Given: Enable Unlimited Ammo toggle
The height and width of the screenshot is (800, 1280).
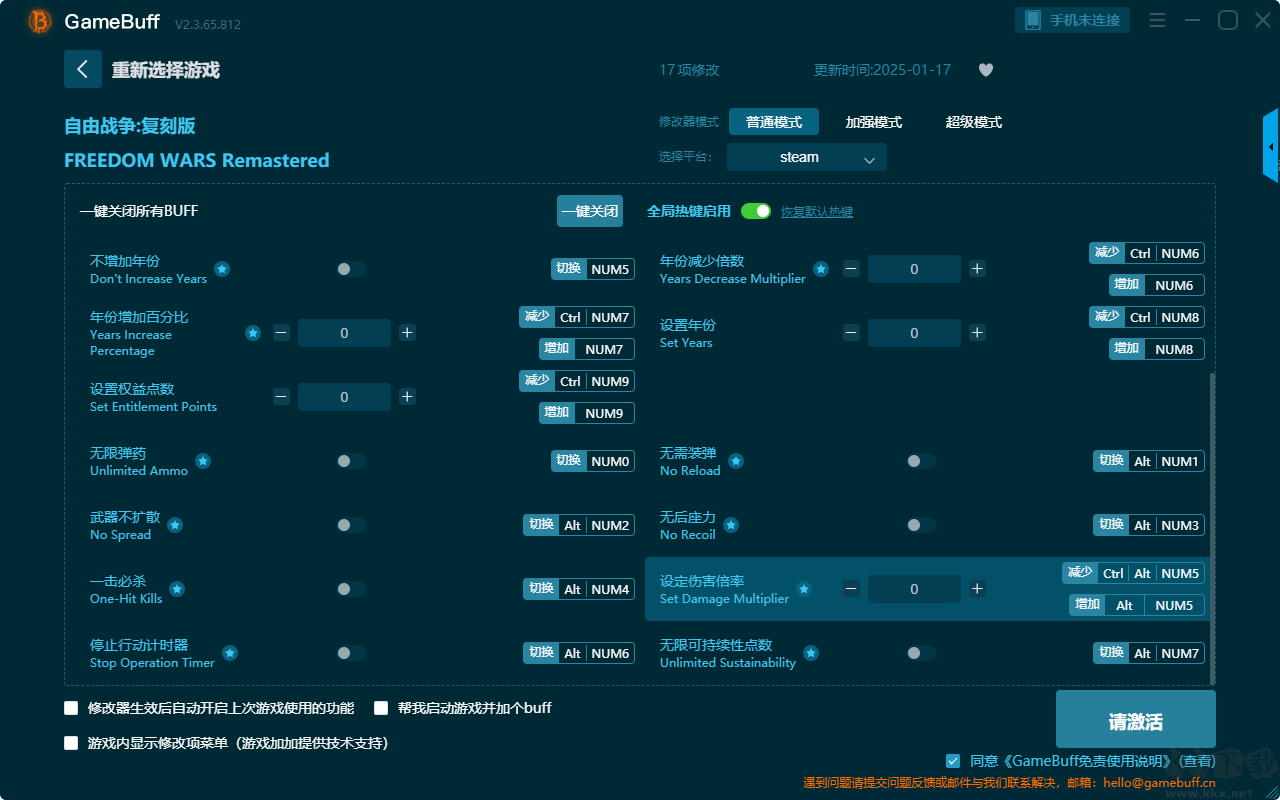Looking at the screenshot, I should (x=351, y=461).
